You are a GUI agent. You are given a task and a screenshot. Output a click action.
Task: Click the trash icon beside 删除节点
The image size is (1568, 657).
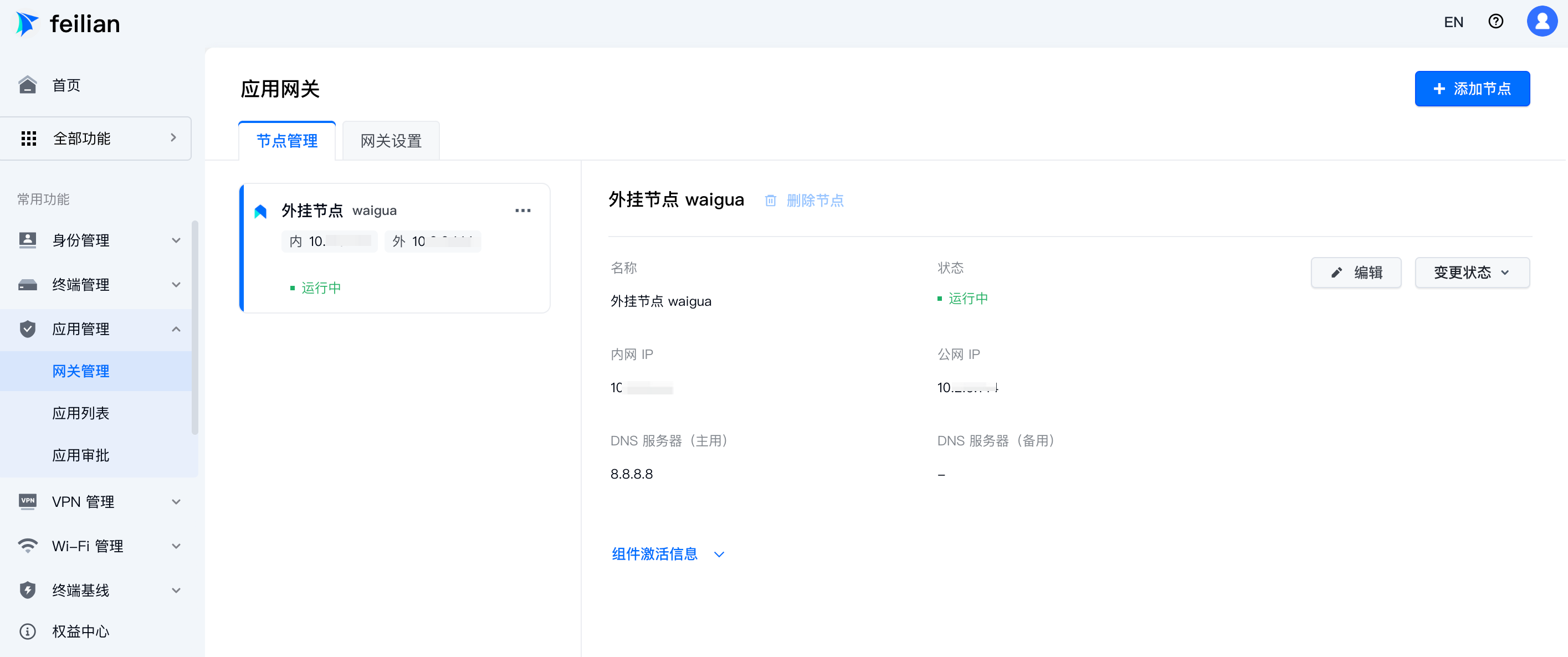click(770, 201)
